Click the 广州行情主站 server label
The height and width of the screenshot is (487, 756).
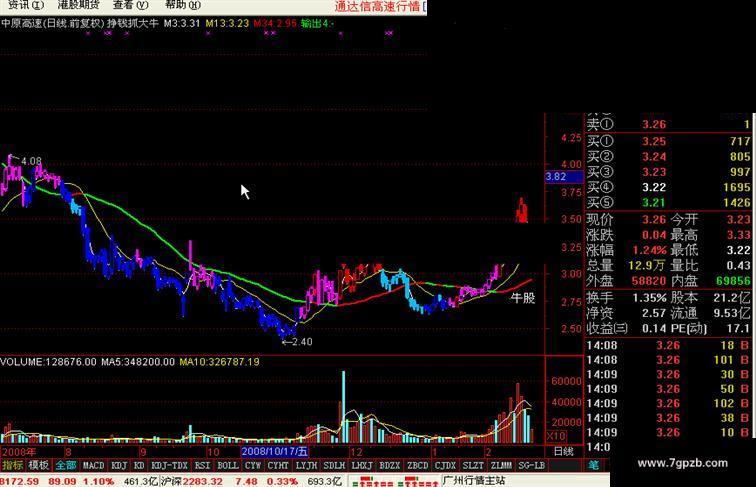(473, 481)
